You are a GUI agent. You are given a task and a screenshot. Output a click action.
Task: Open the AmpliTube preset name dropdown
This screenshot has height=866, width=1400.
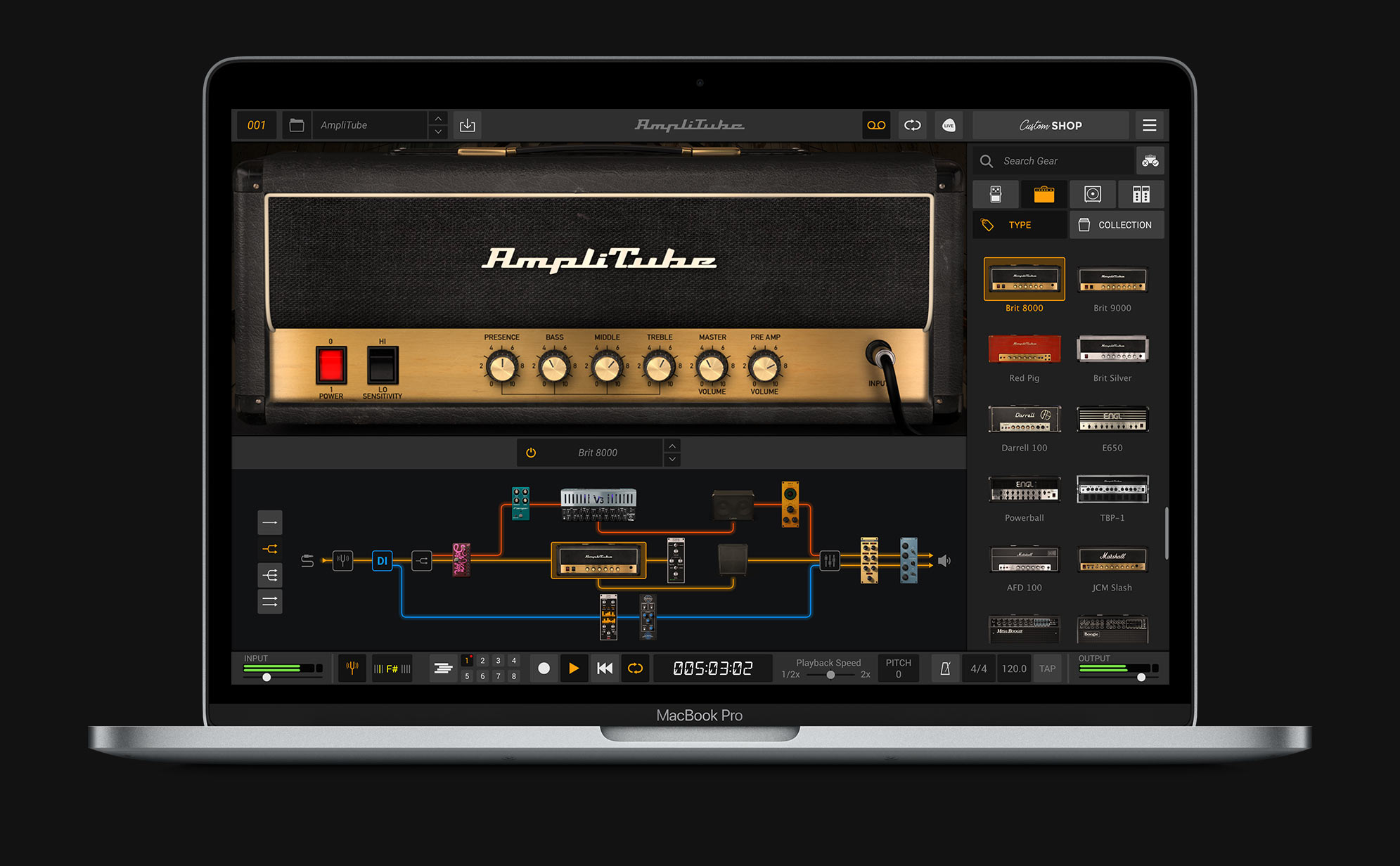pos(371,125)
